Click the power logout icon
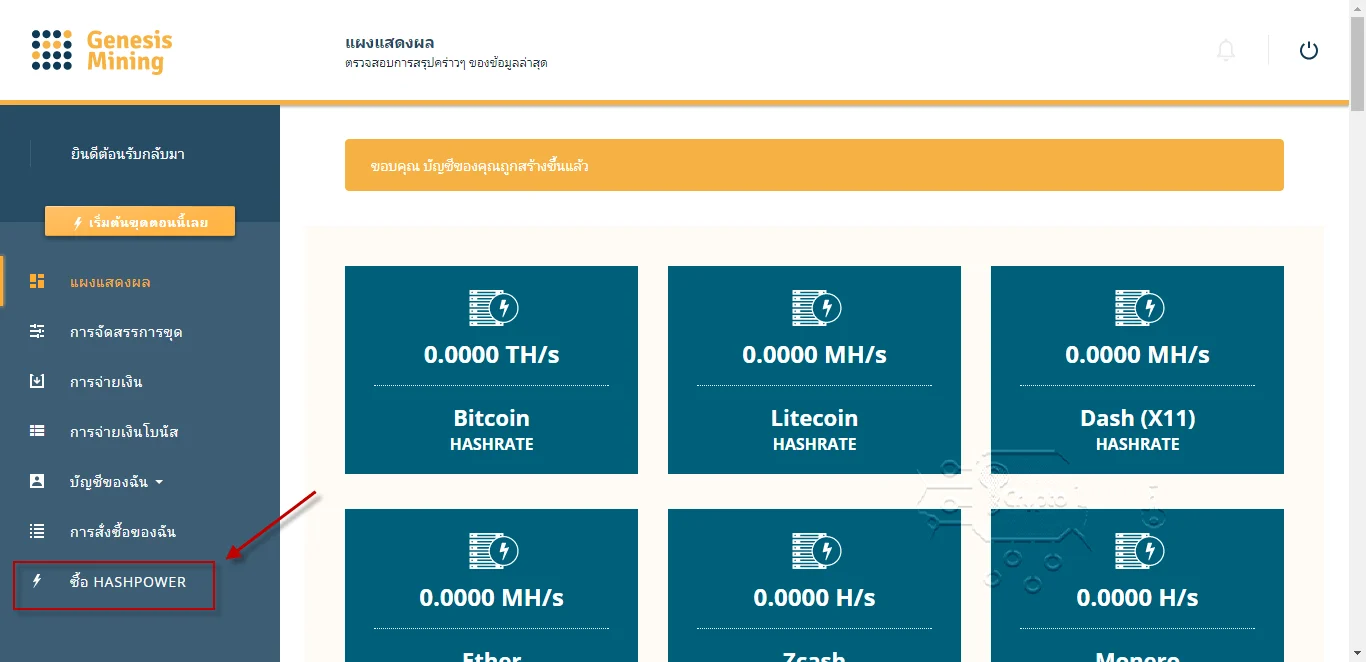The width and height of the screenshot is (1366, 662). click(1308, 50)
